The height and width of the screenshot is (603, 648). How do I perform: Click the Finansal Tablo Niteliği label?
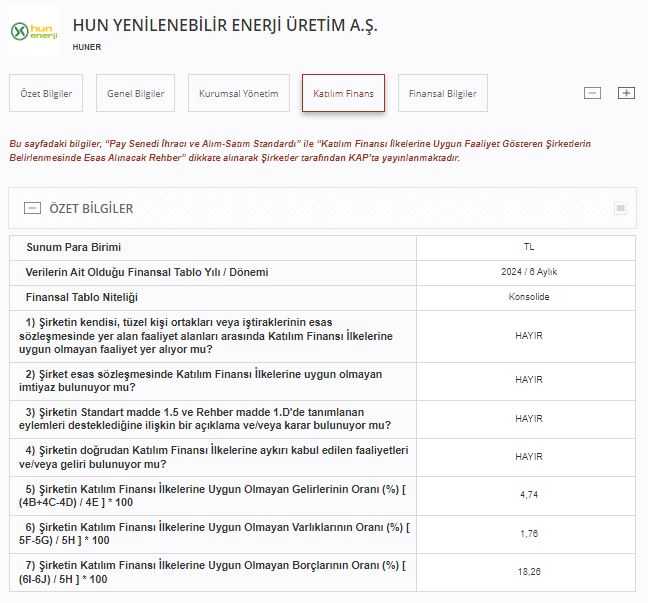point(81,298)
